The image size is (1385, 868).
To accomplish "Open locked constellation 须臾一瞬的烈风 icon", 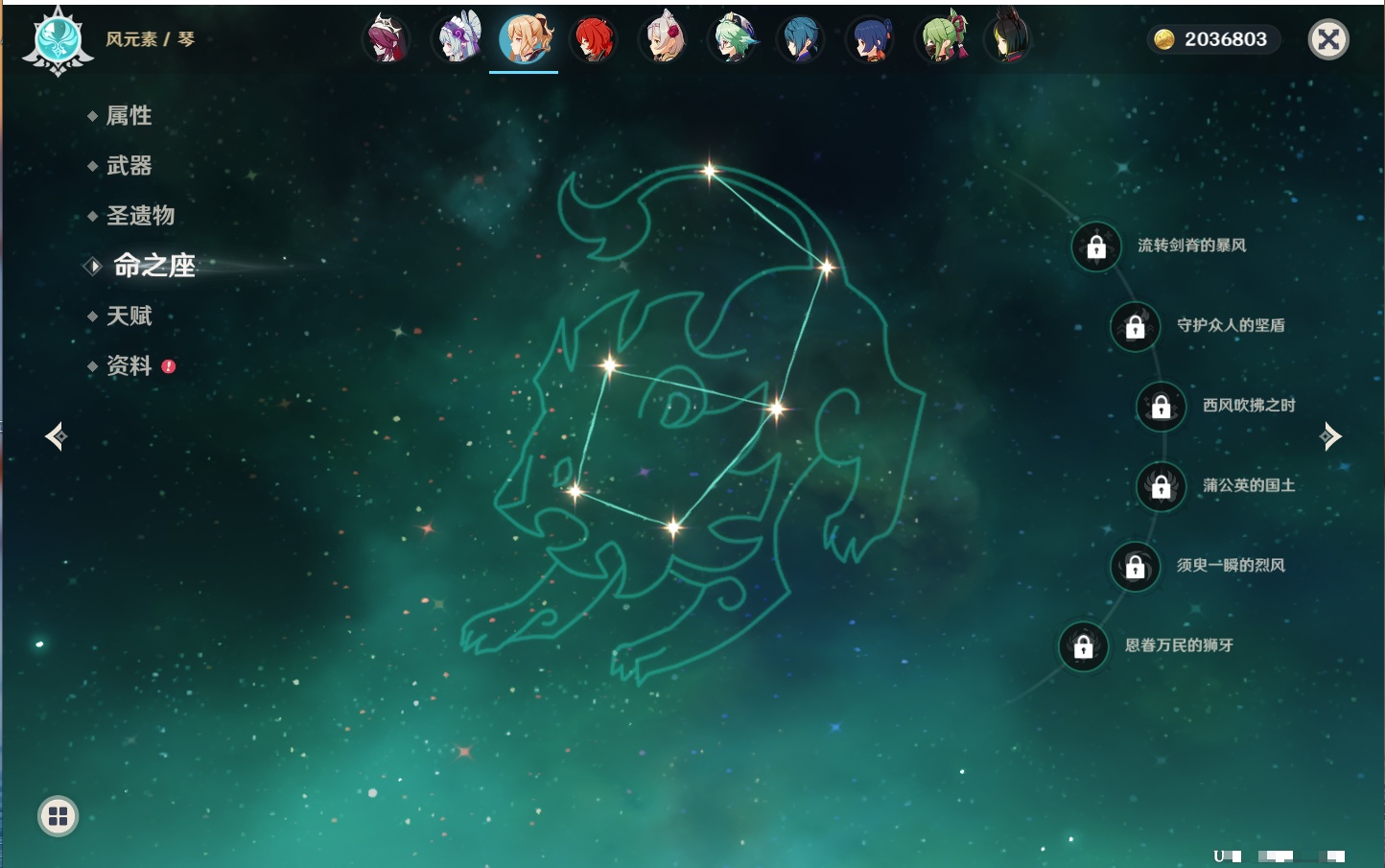I will (1136, 567).
